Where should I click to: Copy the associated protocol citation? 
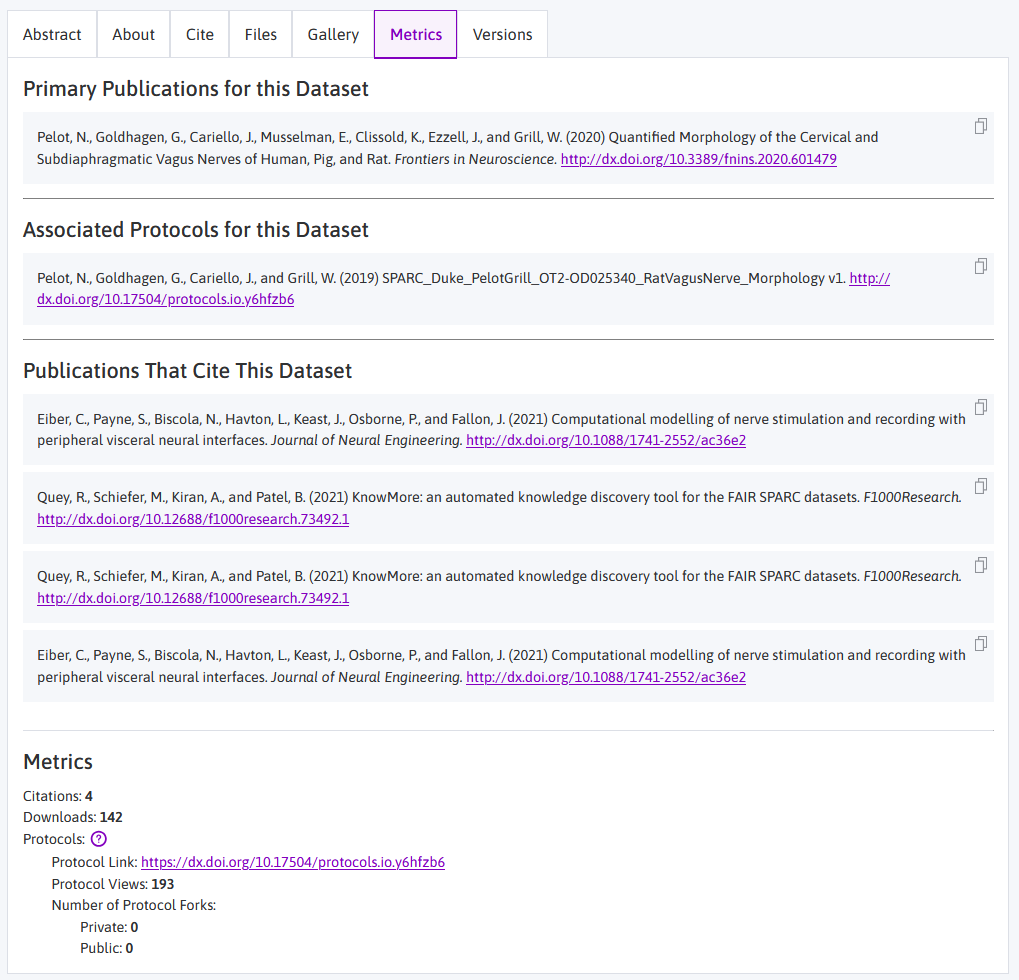pyautogui.click(x=981, y=266)
